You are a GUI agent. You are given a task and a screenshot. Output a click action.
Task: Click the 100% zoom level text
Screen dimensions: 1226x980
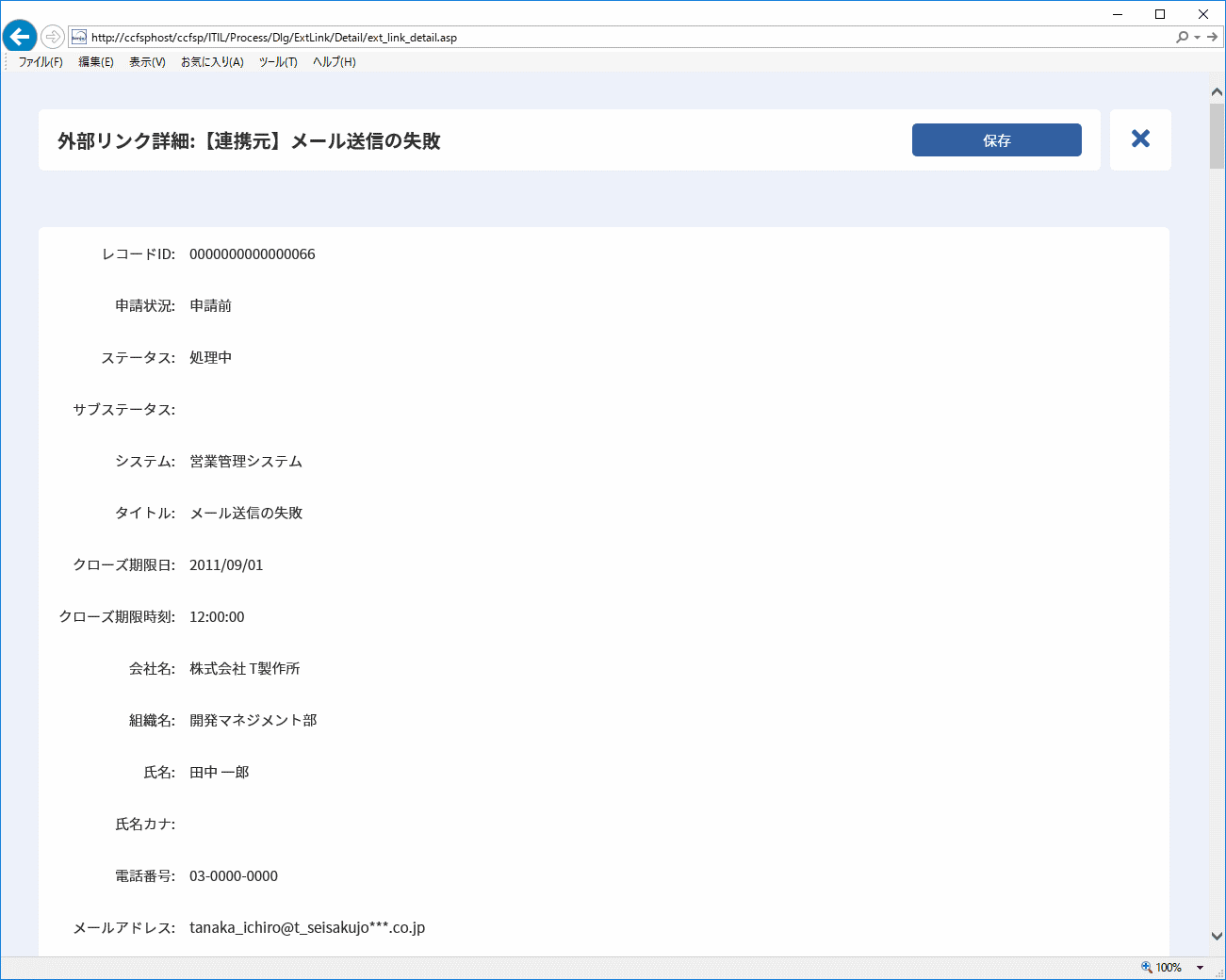click(x=1169, y=968)
